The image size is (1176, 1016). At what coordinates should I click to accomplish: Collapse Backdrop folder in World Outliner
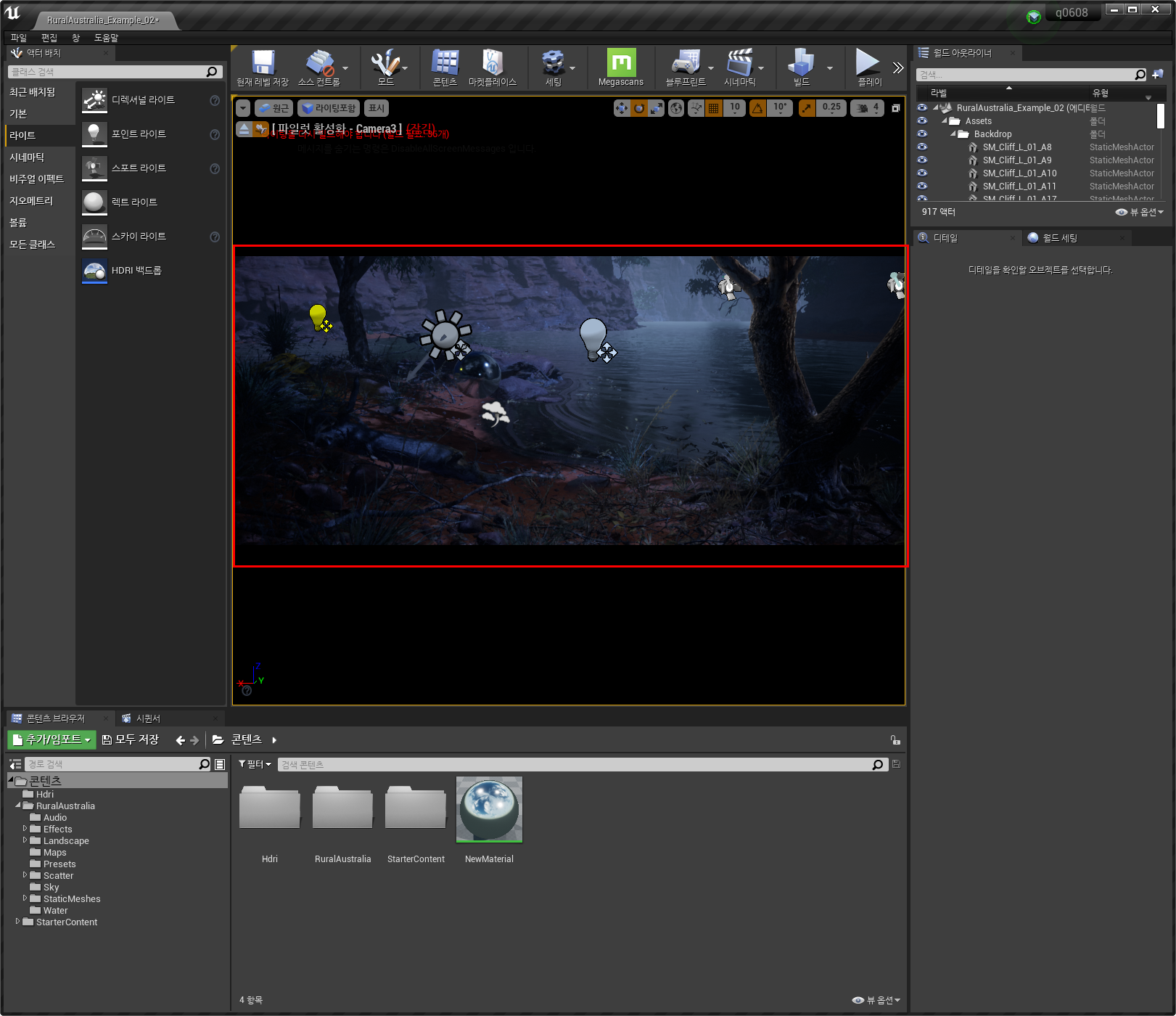coord(953,134)
